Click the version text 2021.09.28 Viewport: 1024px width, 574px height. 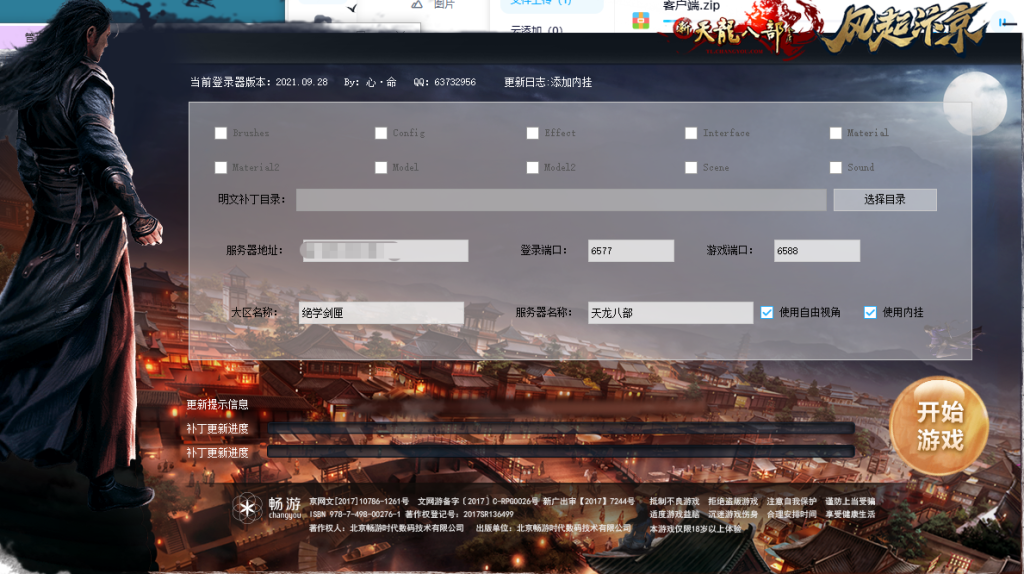302,82
